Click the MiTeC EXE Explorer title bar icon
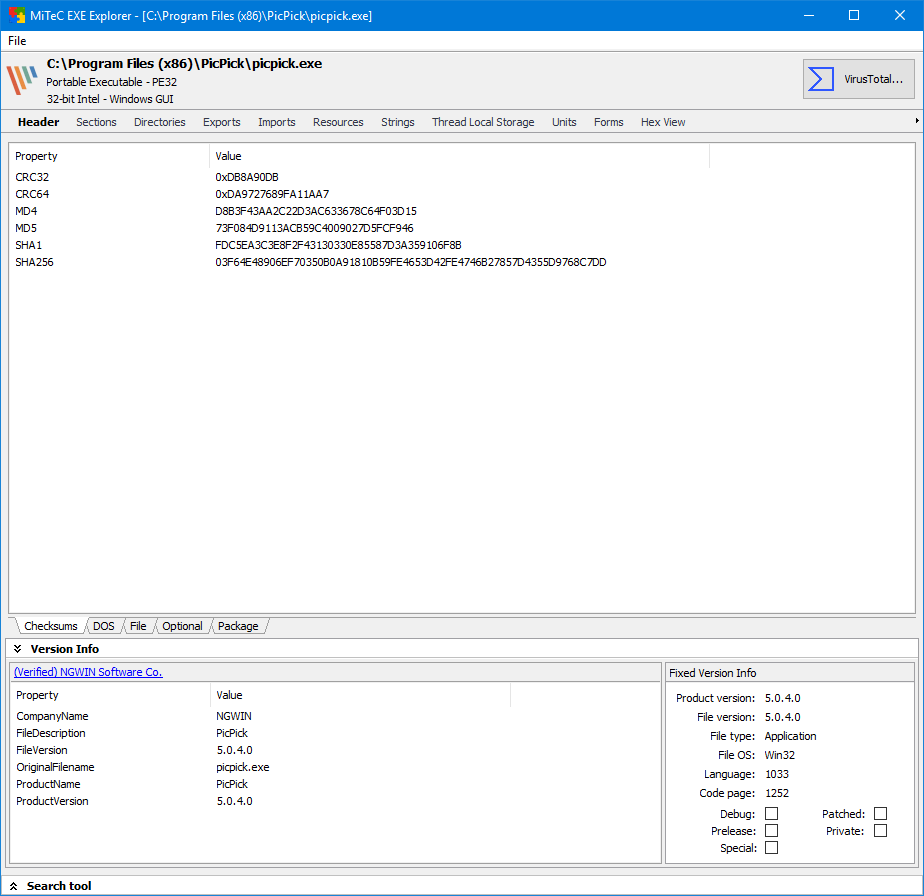The height and width of the screenshot is (896, 924). pos(16,15)
